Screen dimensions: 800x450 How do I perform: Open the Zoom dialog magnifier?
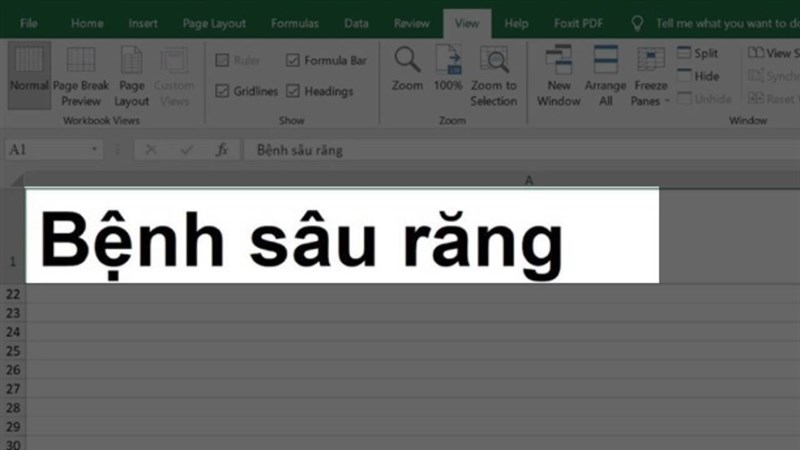tap(407, 69)
